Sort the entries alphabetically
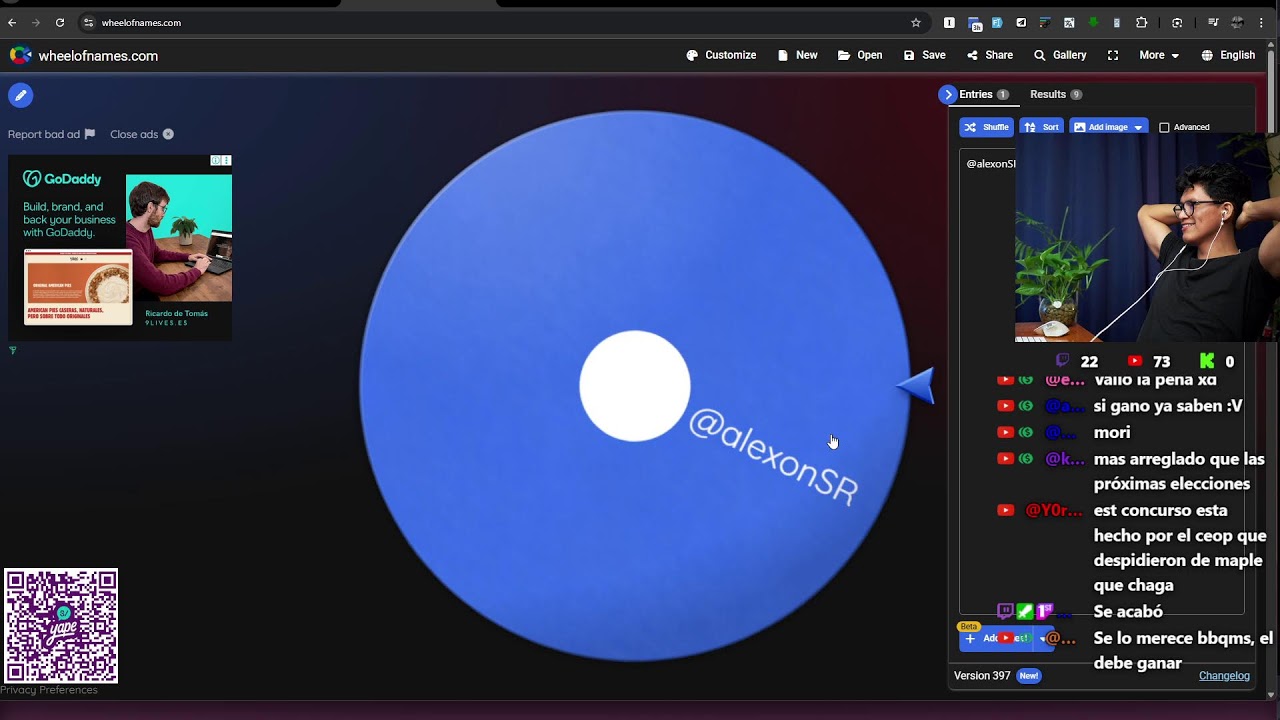This screenshot has width=1280, height=720. 1041,127
